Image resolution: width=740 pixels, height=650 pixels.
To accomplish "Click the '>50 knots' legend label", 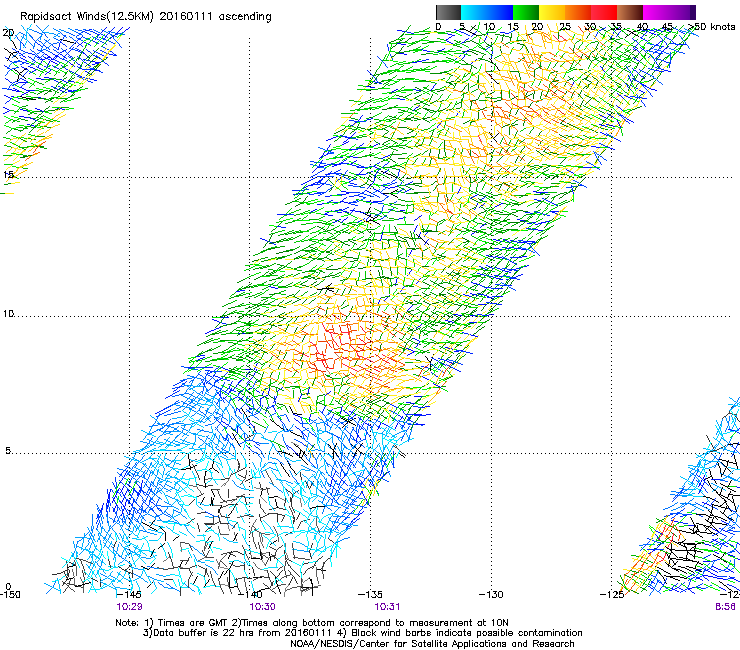I will tap(712, 26).
